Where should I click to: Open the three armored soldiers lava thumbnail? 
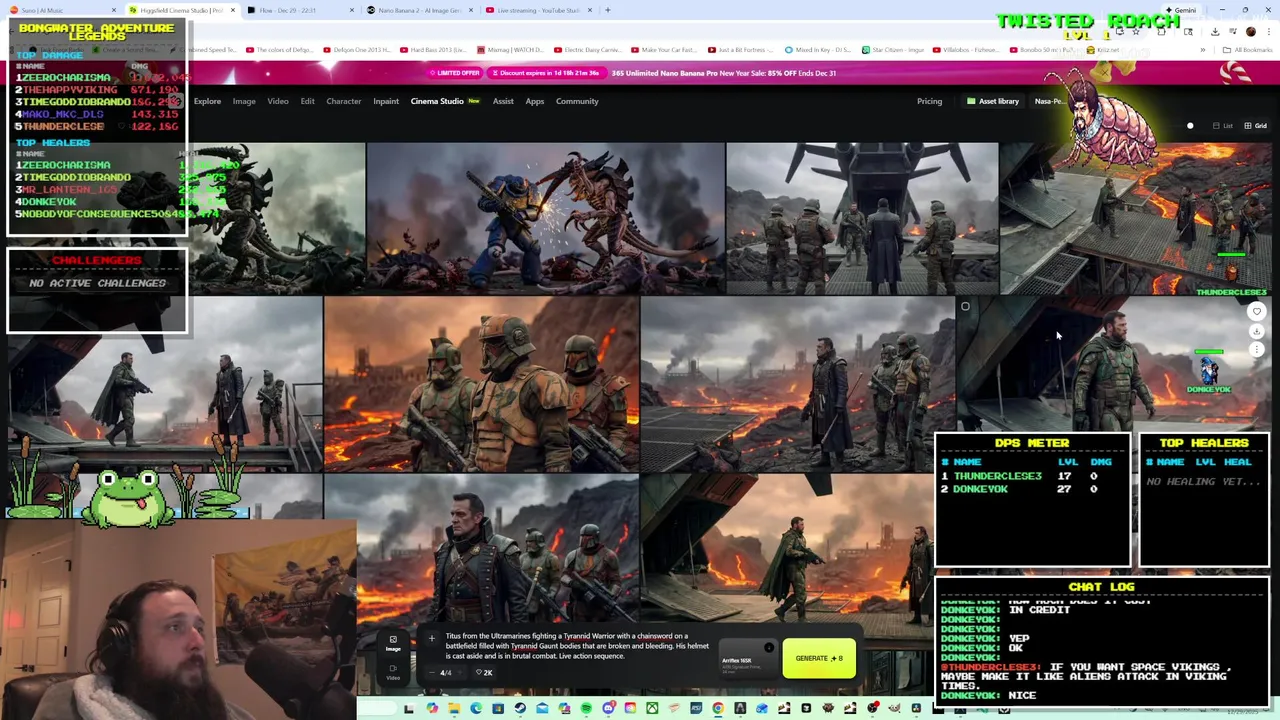click(481, 384)
